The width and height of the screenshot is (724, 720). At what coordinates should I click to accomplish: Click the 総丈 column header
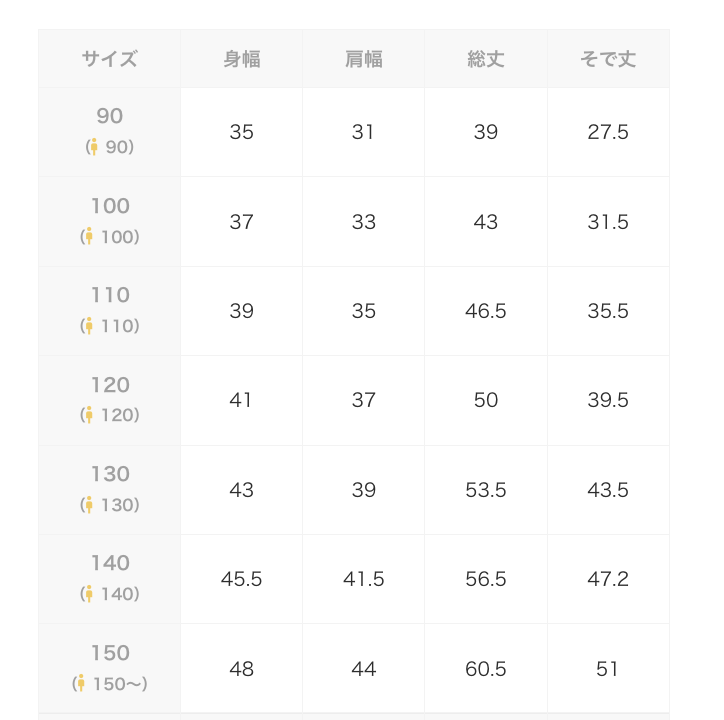pos(486,59)
